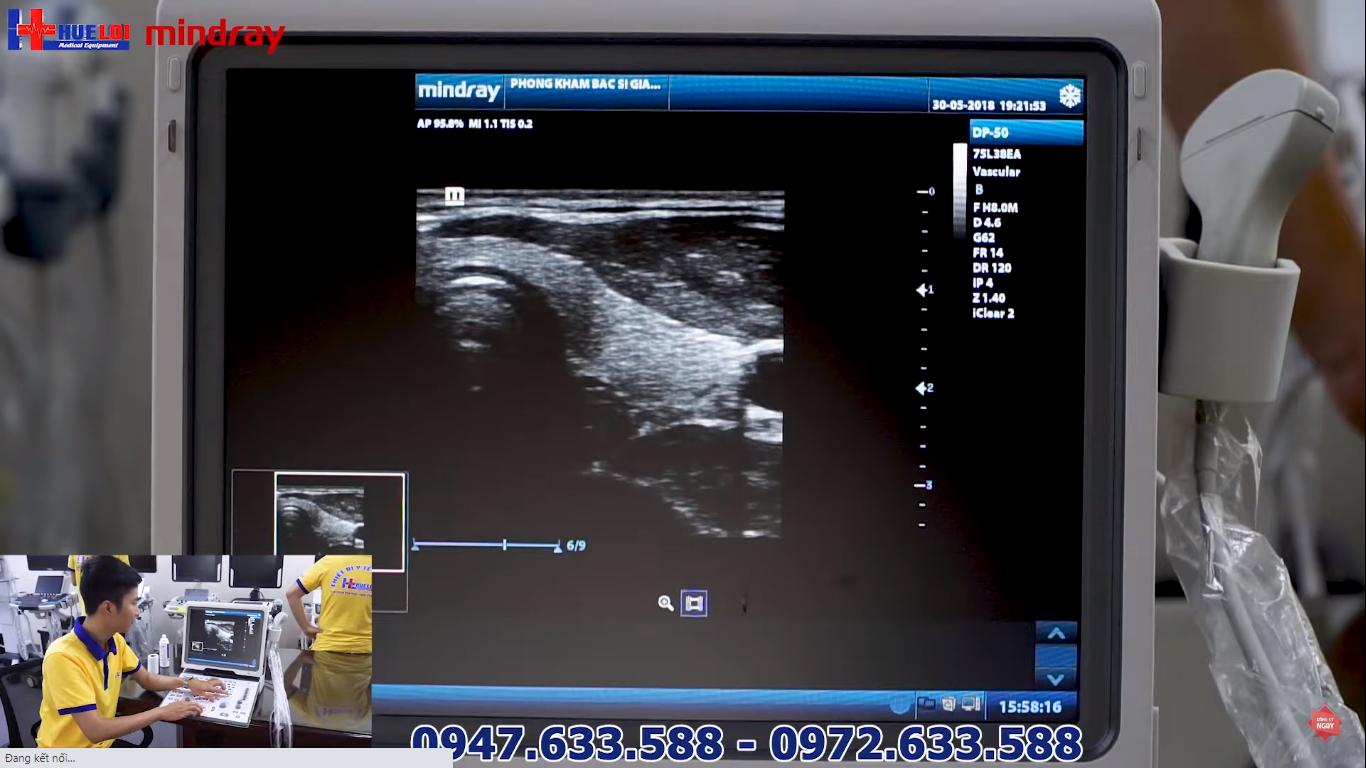
Task: Click the focus arrow at depth 1
Action: pyautogui.click(x=923, y=290)
